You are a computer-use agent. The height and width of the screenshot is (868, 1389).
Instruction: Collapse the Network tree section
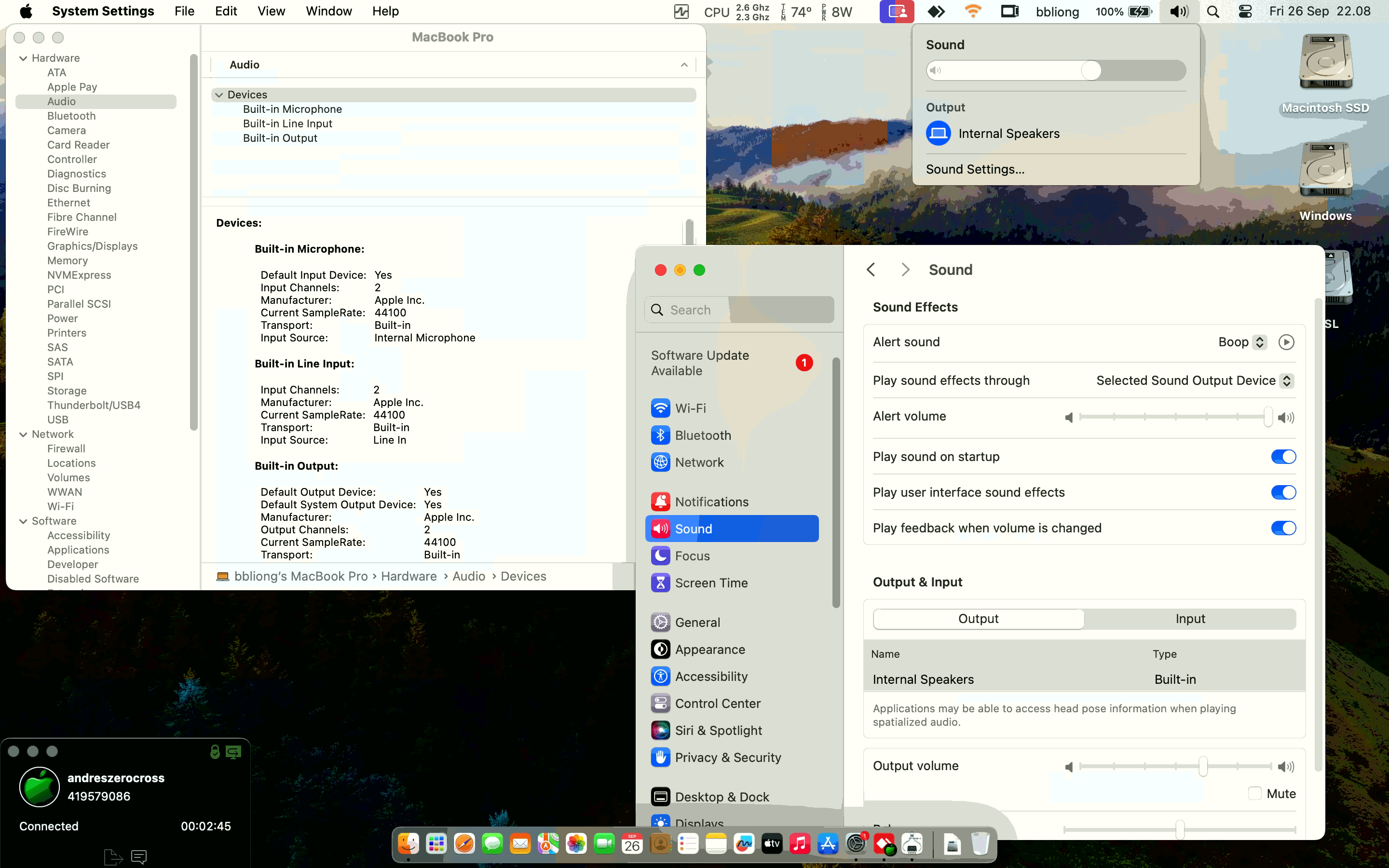click(24, 434)
